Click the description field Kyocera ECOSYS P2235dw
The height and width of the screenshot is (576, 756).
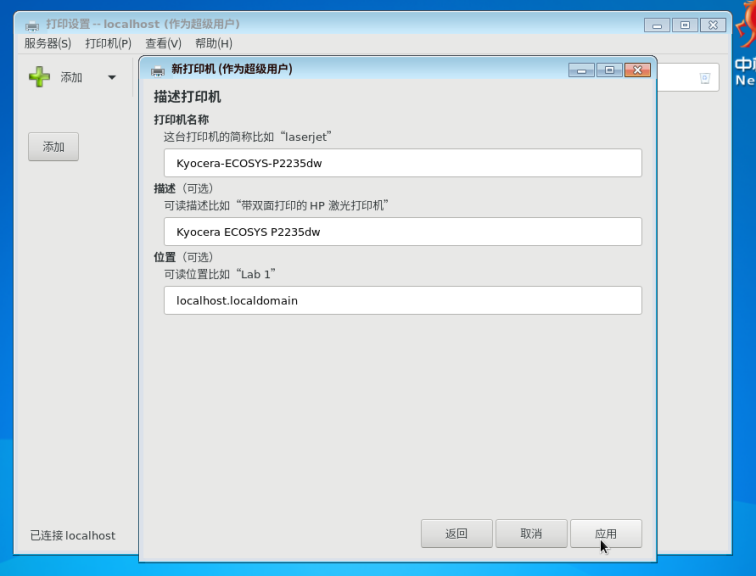[402, 232]
